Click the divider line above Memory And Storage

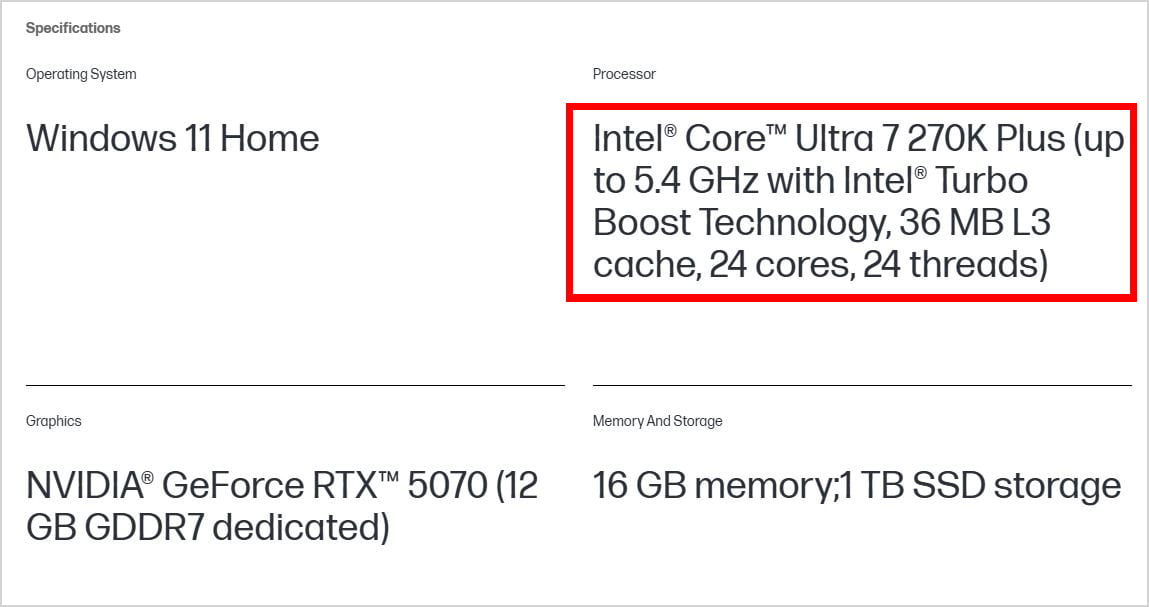[862, 385]
